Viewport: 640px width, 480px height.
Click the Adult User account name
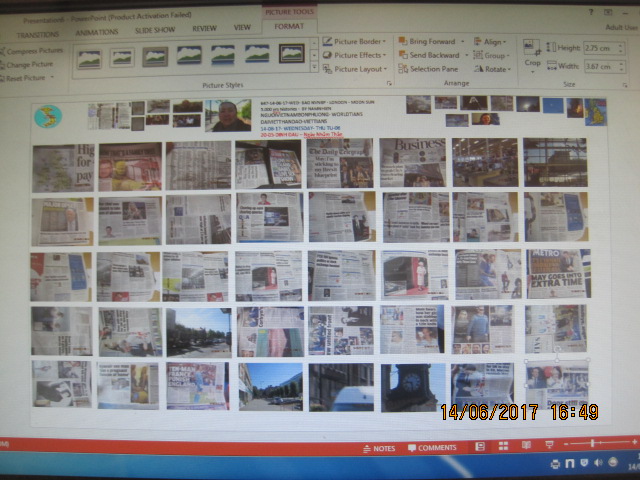click(622, 27)
